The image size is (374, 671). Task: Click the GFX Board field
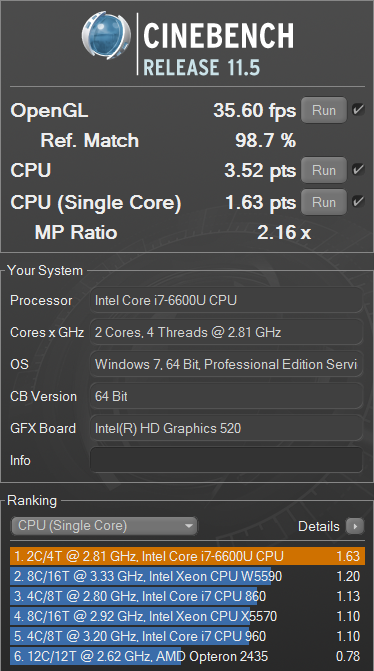pos(226,428)
